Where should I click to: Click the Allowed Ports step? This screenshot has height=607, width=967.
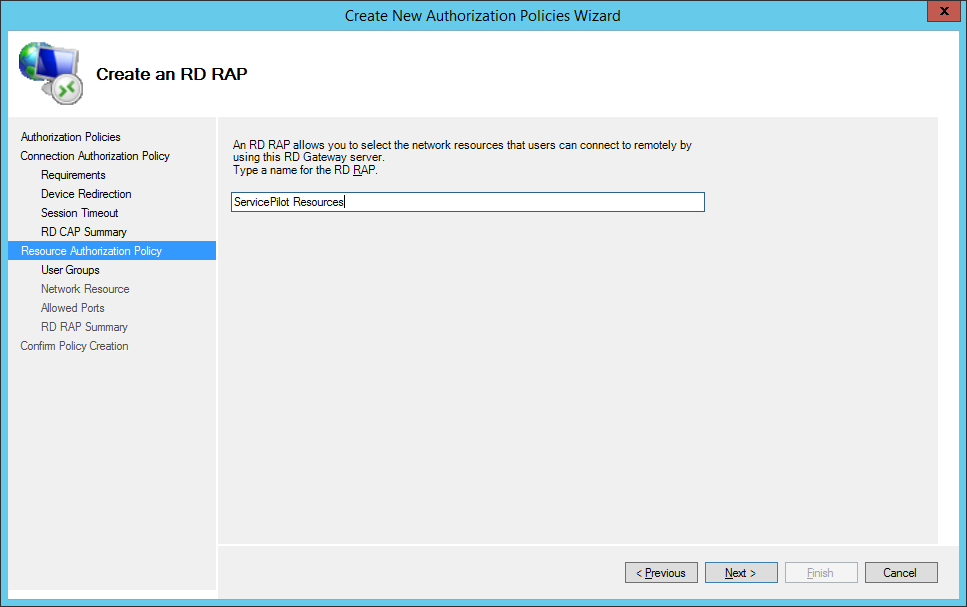point(72,308)
